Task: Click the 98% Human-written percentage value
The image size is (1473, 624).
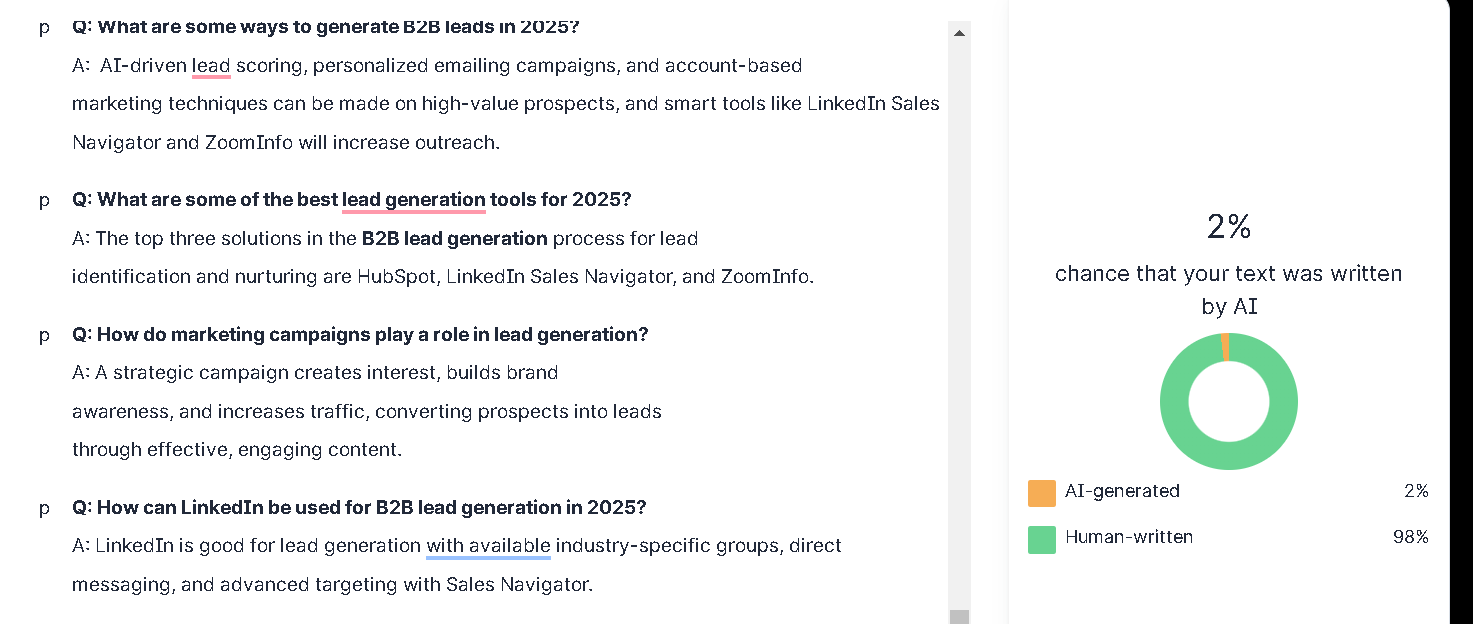Action: coord(1413,536)
